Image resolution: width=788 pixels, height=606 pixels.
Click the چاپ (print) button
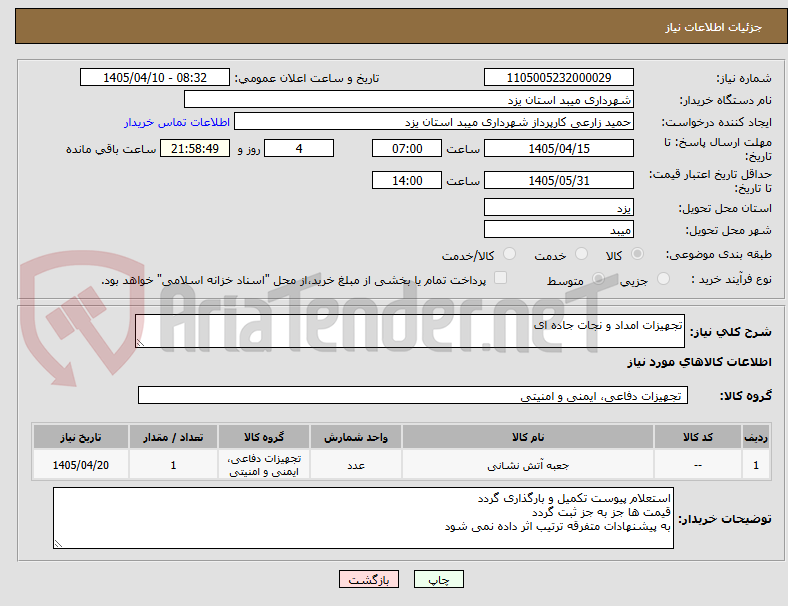pos(438,579)
